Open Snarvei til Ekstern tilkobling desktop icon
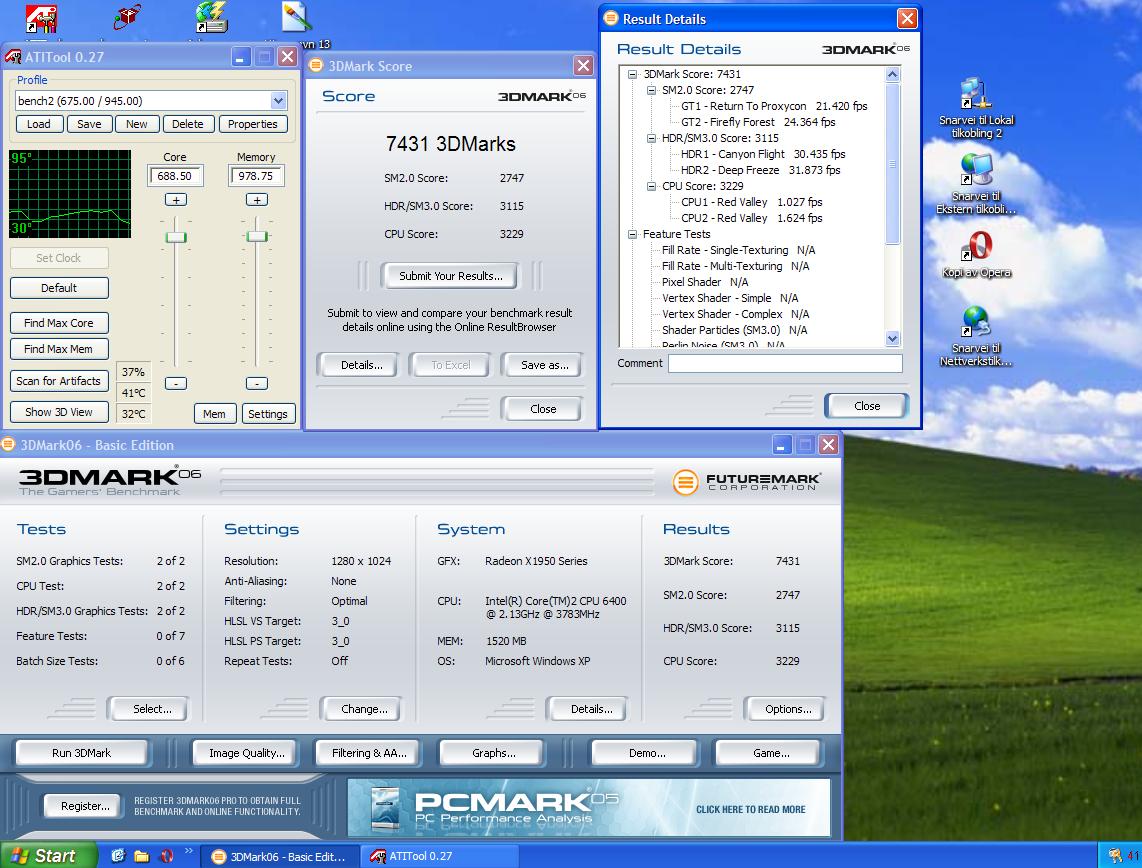Image resolution: width=1142 pixels, height=868 pixels. point(976,184)
